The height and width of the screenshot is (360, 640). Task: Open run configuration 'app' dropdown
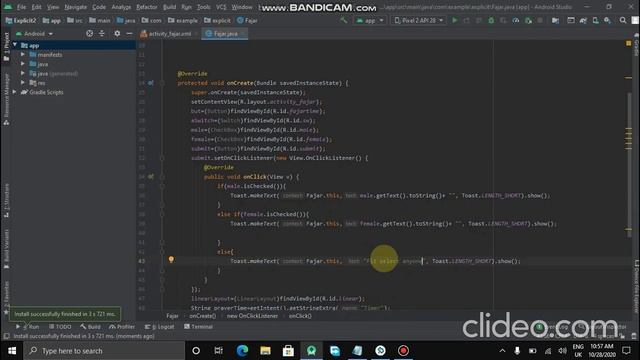(370, 20)
